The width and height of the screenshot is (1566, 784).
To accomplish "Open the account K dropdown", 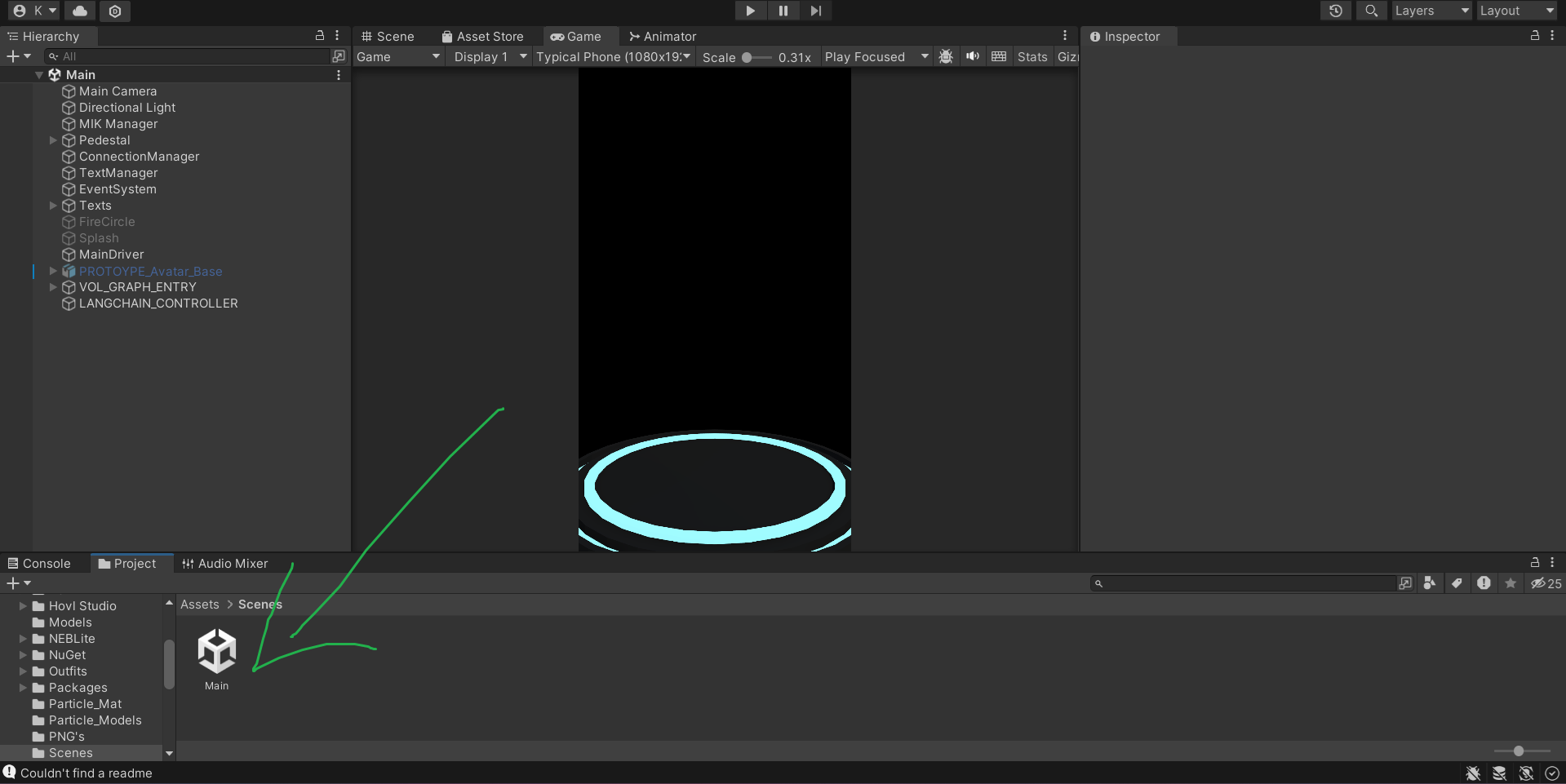I will pyautogui.click(x=35, y=11).
